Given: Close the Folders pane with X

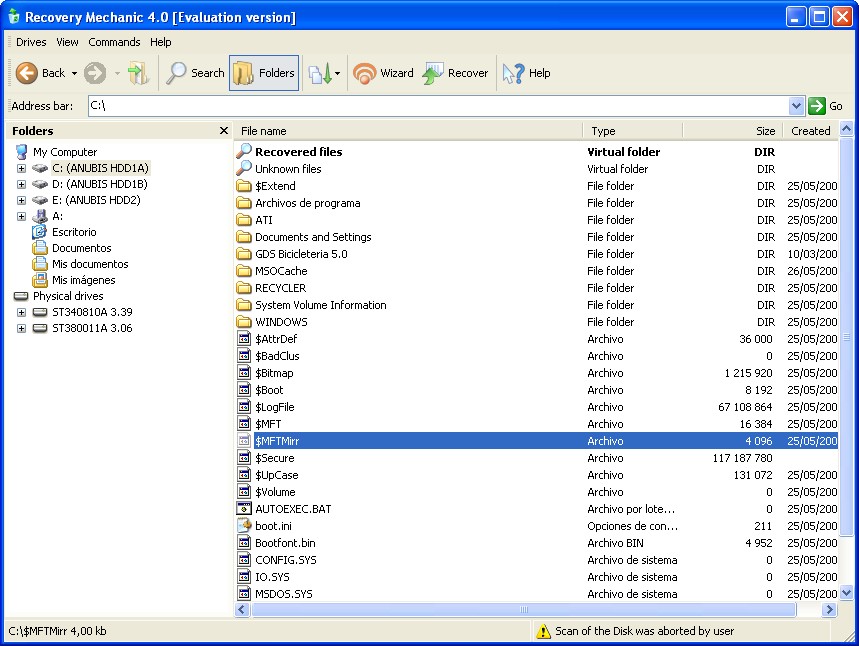Looking at the screenshot, I should point(224,130).
